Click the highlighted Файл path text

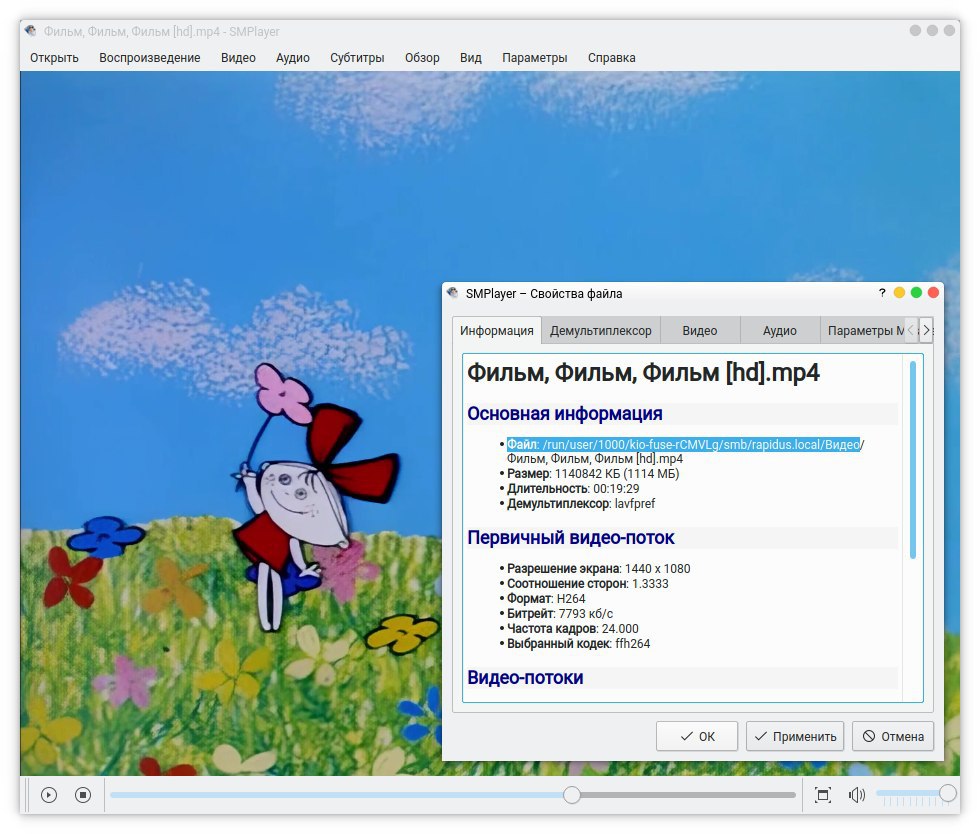(683, 445)
